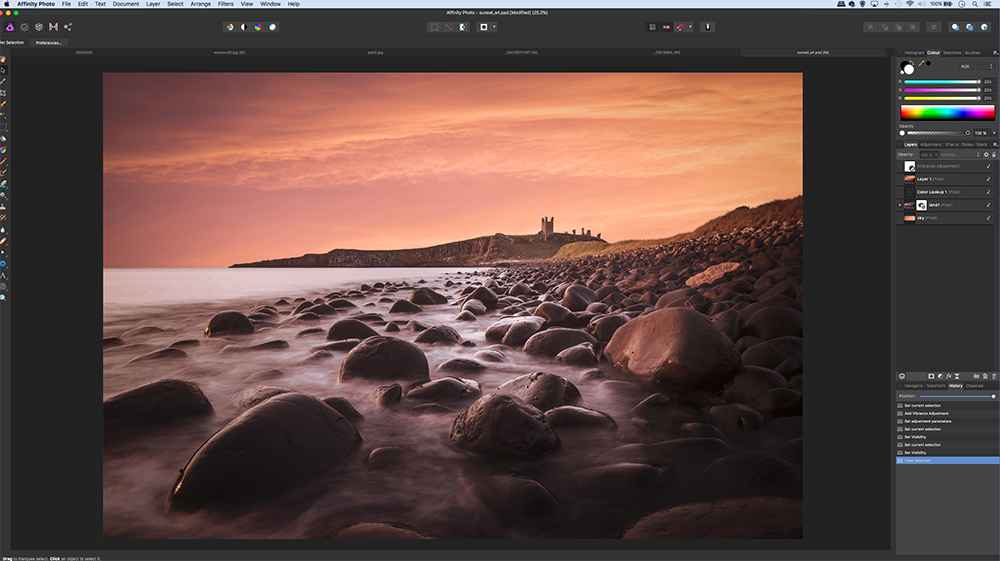
Task: Click the Mask Layer icon below Layers
Action: click(x=931, y=376)
